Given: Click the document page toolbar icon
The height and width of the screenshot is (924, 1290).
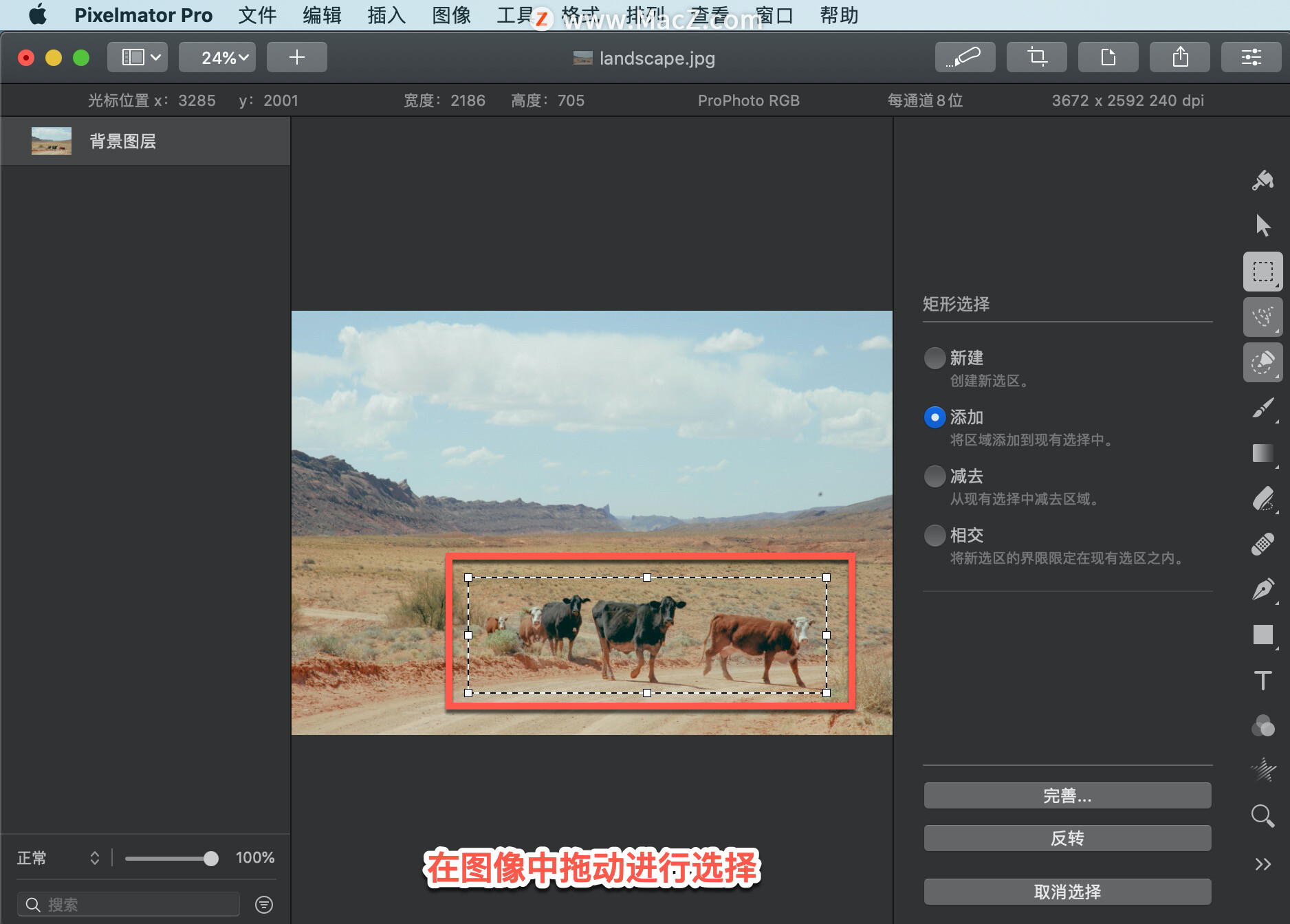Looking at the screenshot, I should pos(1108,57).
